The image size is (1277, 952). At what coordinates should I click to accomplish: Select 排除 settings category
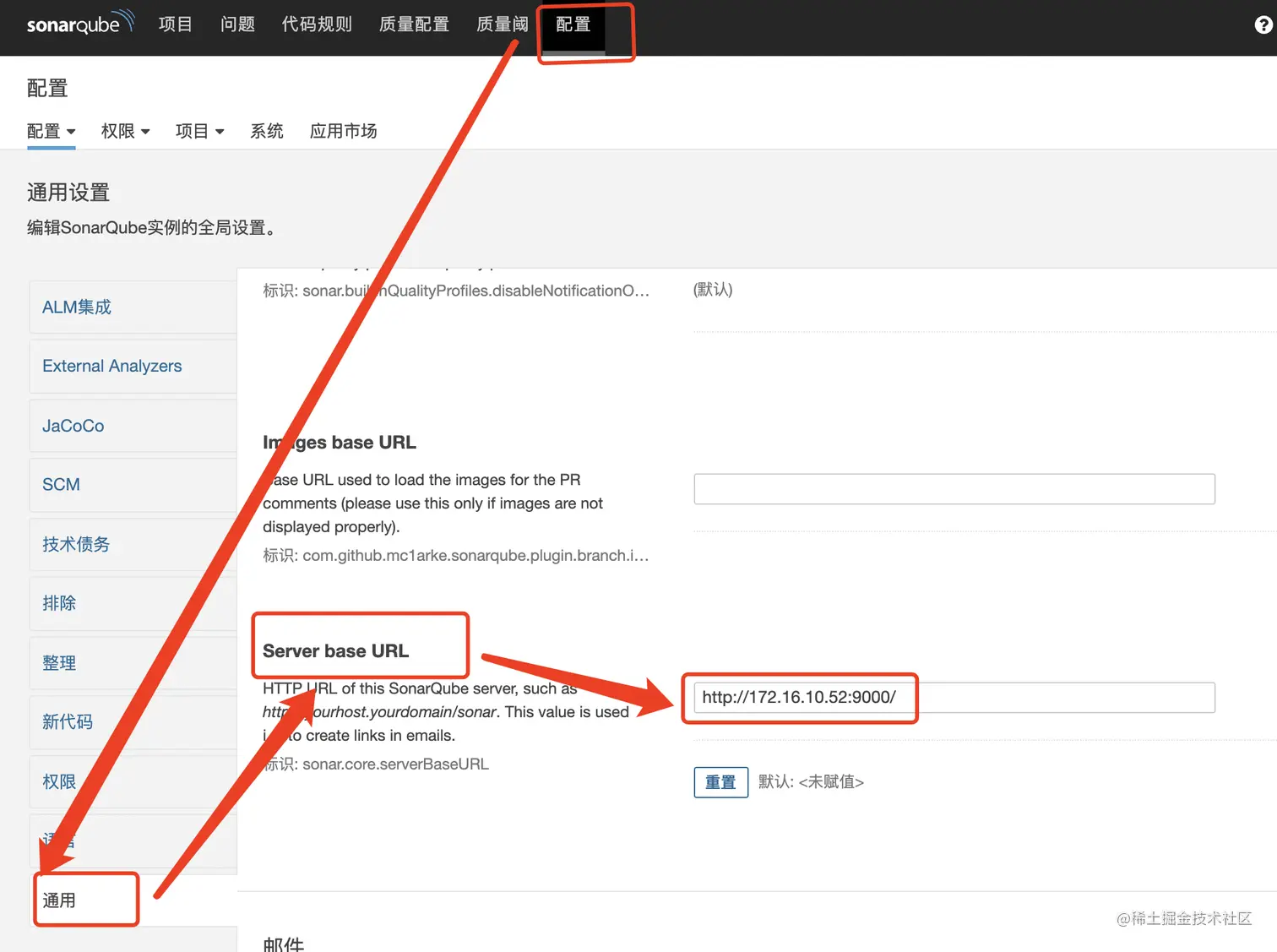[x=133, y=603]
